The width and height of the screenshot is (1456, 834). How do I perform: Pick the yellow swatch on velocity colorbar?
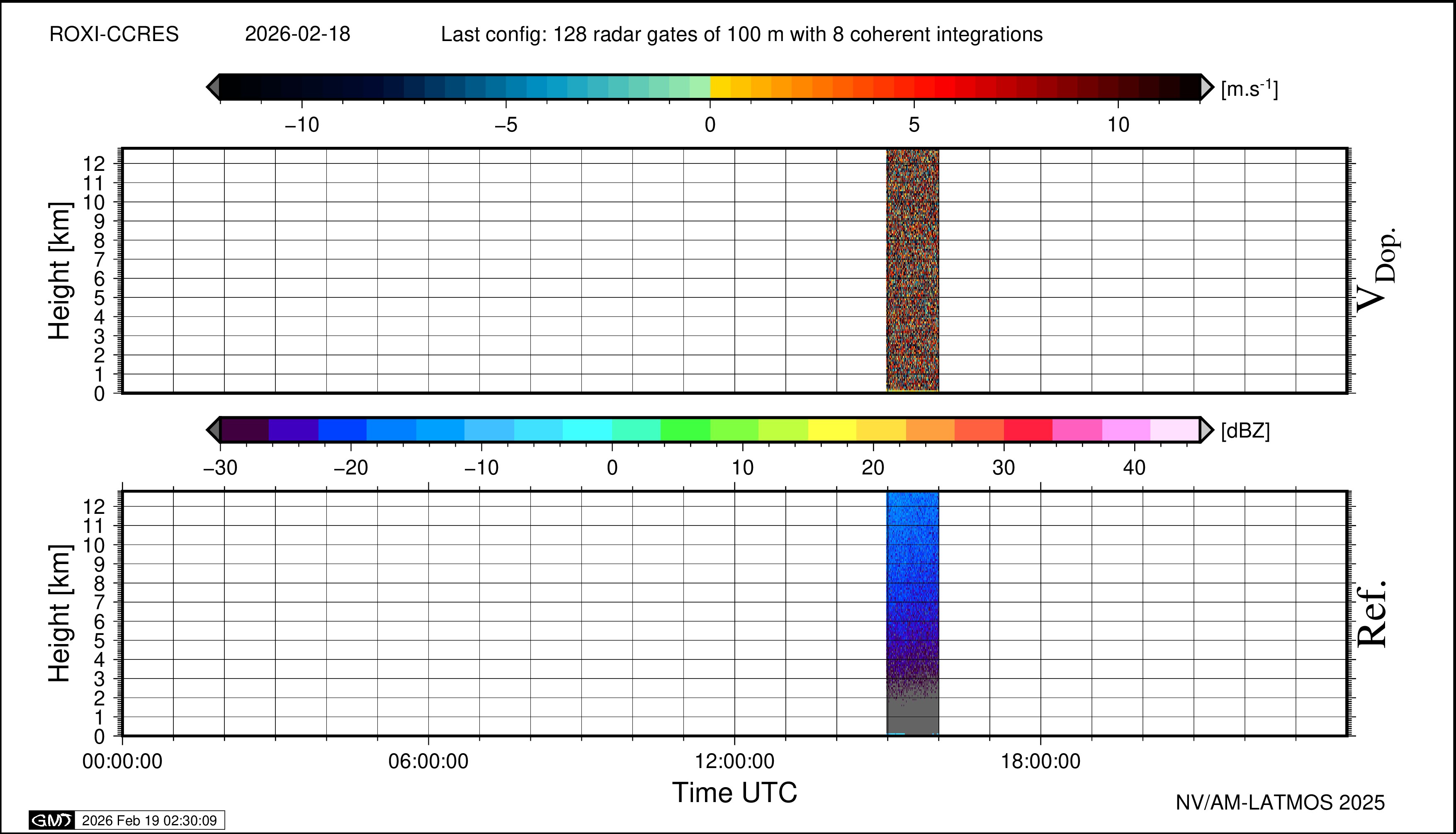coord(720,87)
